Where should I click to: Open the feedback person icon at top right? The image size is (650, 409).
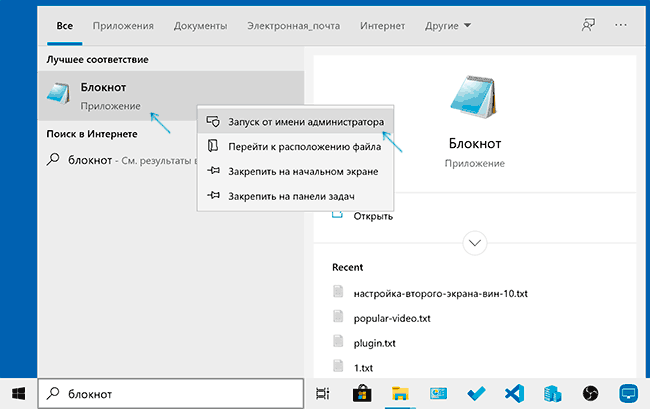point(588,25)
